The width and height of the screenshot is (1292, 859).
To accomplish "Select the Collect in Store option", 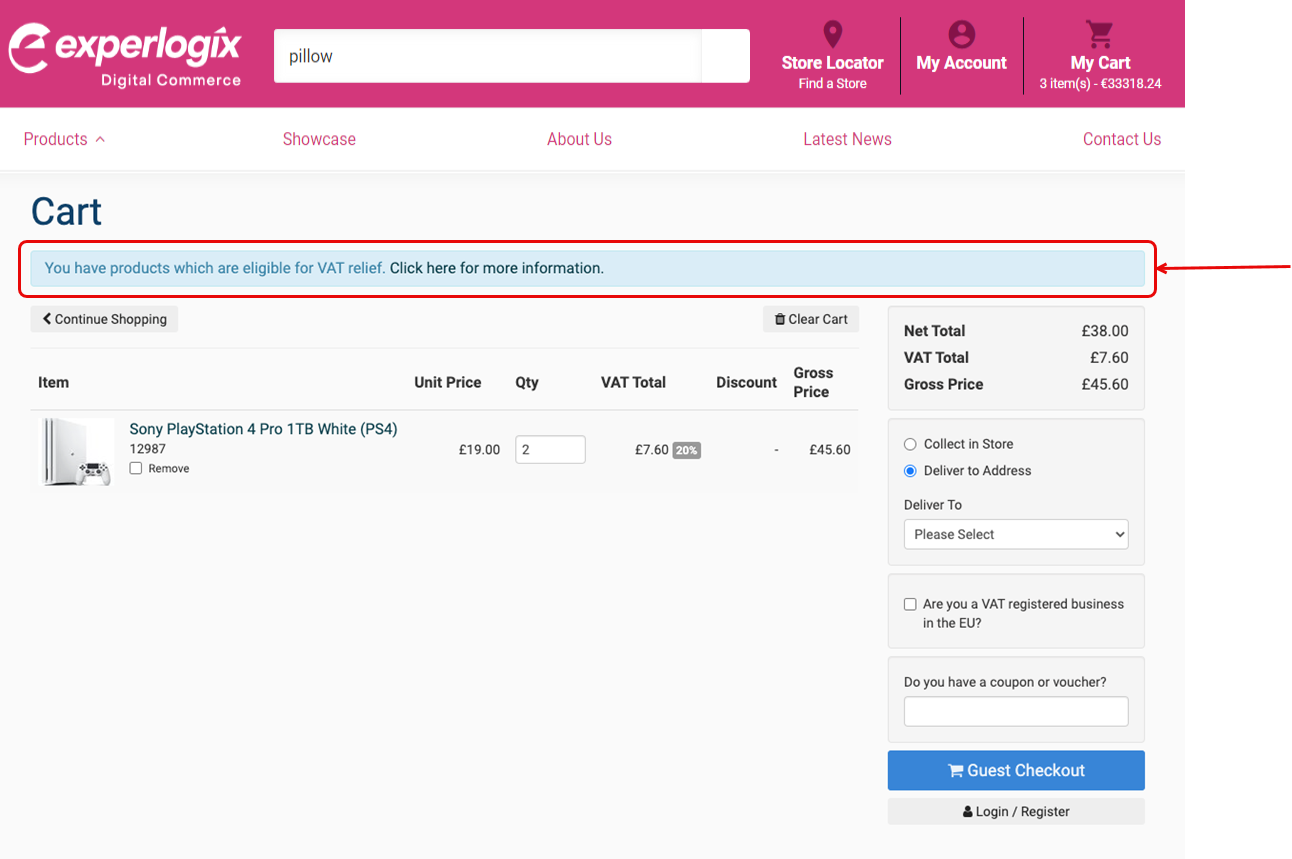I will 910,444.
